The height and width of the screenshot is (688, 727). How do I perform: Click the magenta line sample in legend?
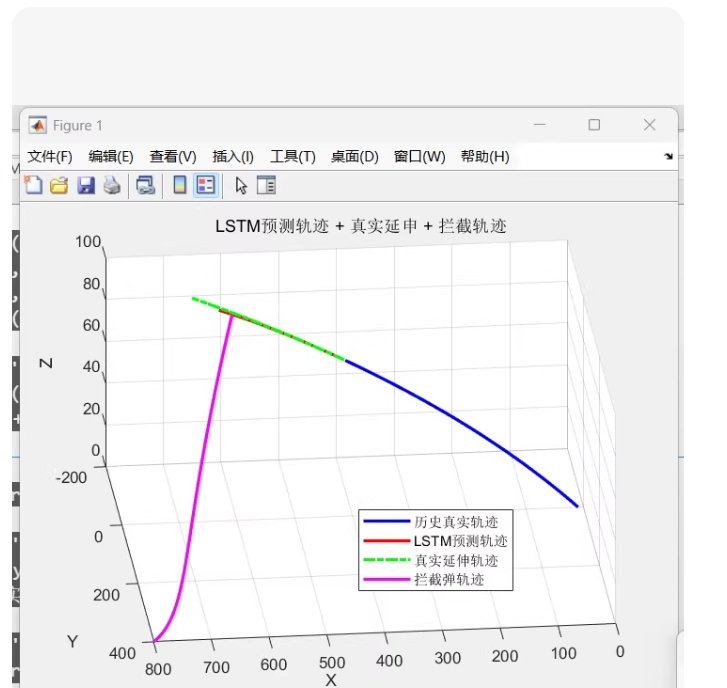(387, 580)
